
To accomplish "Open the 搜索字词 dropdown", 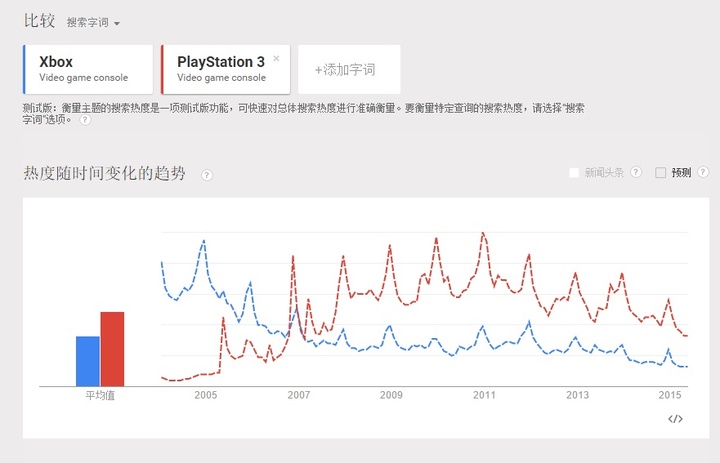I will click(87, 22).
